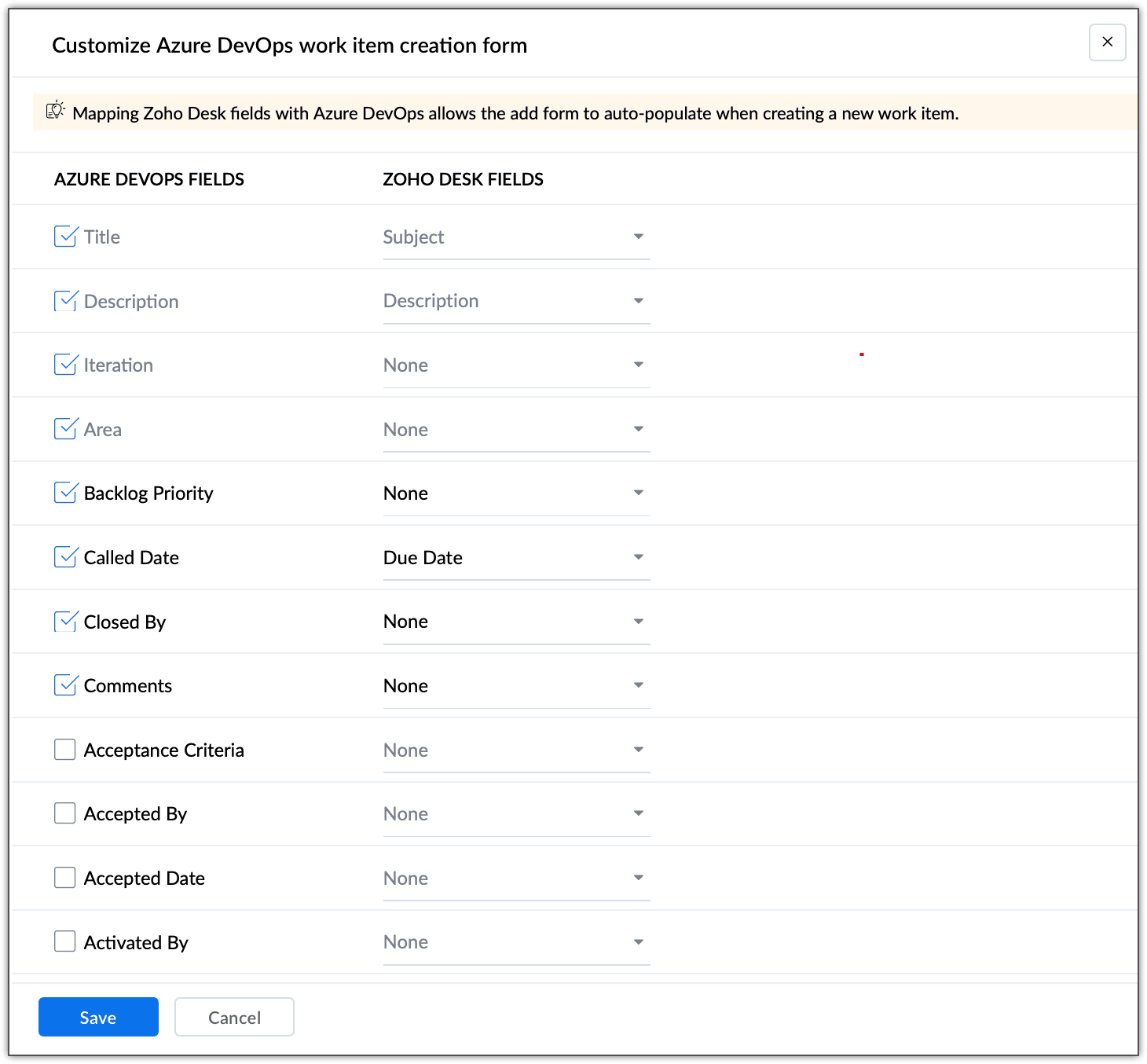Click the lightbulb tip icon
This screenshot has height=1064, width=1147.
pyautogui.click(x=55, y=111)
